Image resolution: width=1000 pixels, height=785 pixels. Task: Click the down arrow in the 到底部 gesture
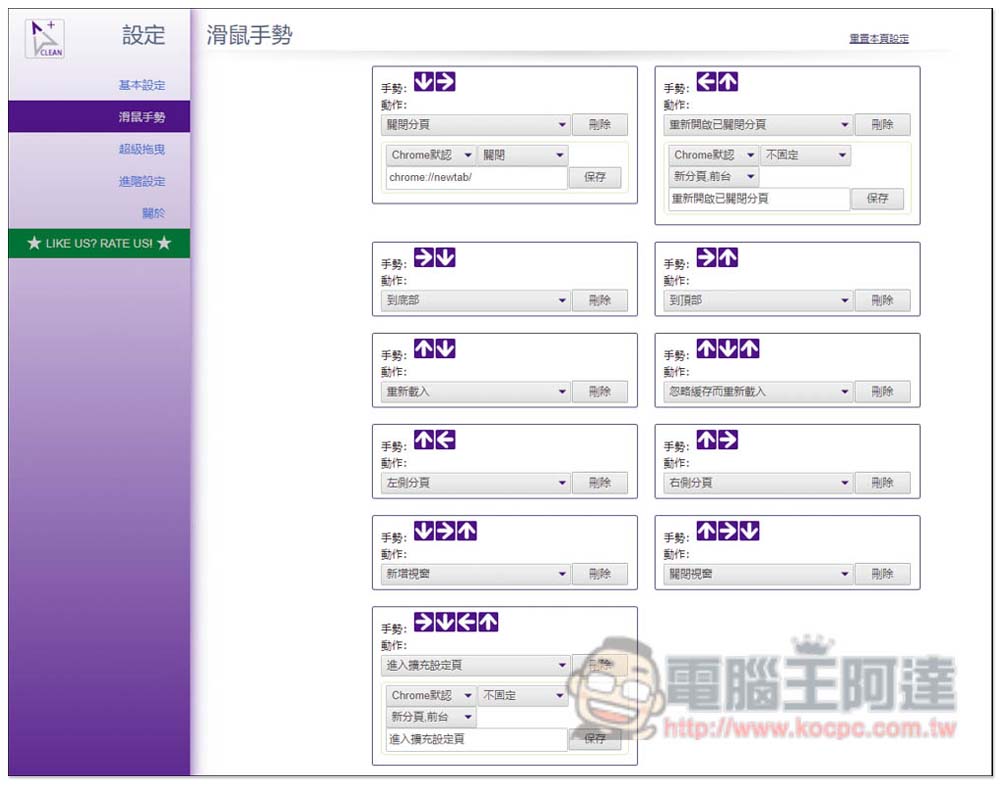pyautogui.click(x=445, y=258)
